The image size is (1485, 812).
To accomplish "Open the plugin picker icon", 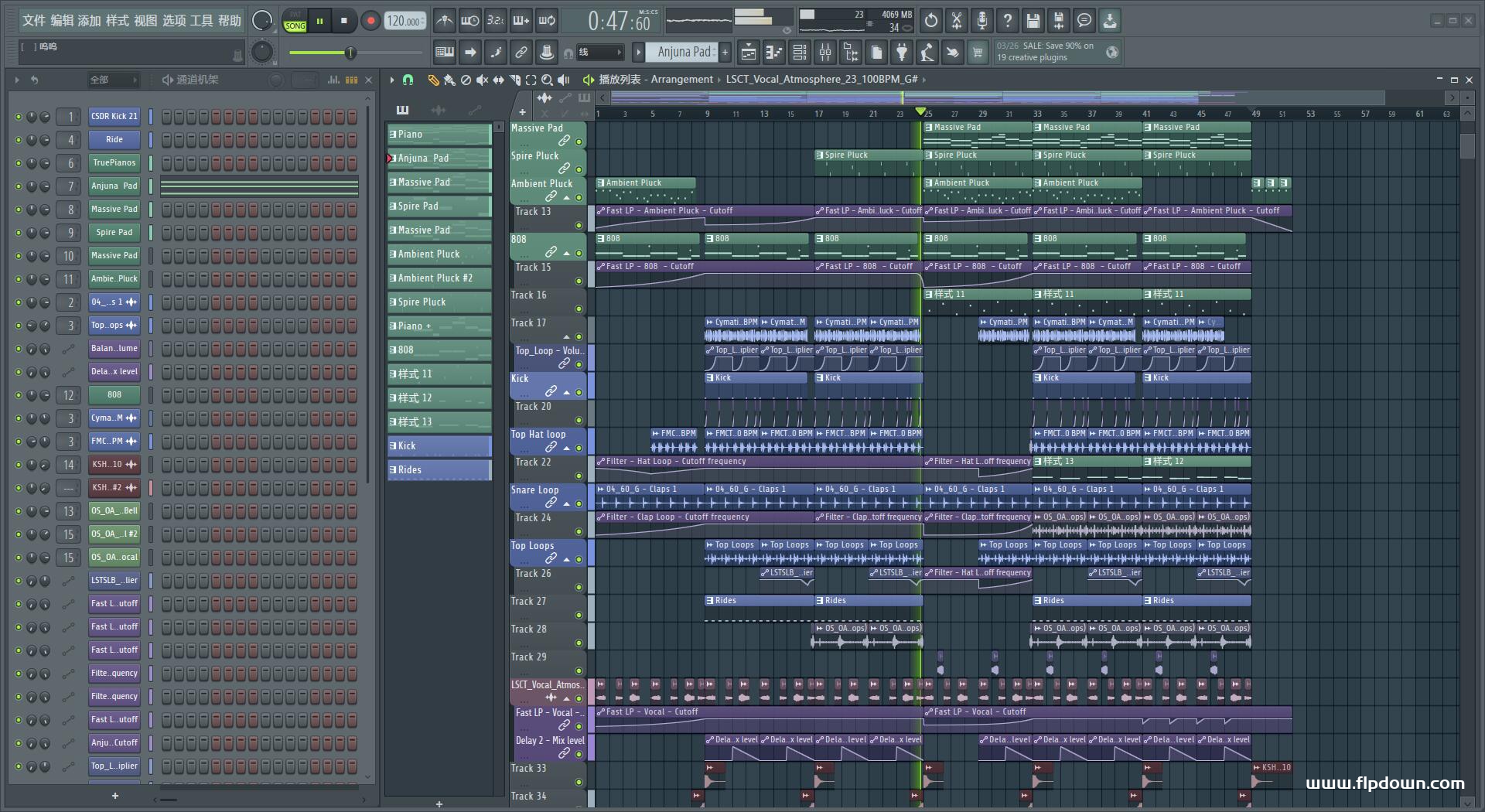I will (x=902, y=53).
